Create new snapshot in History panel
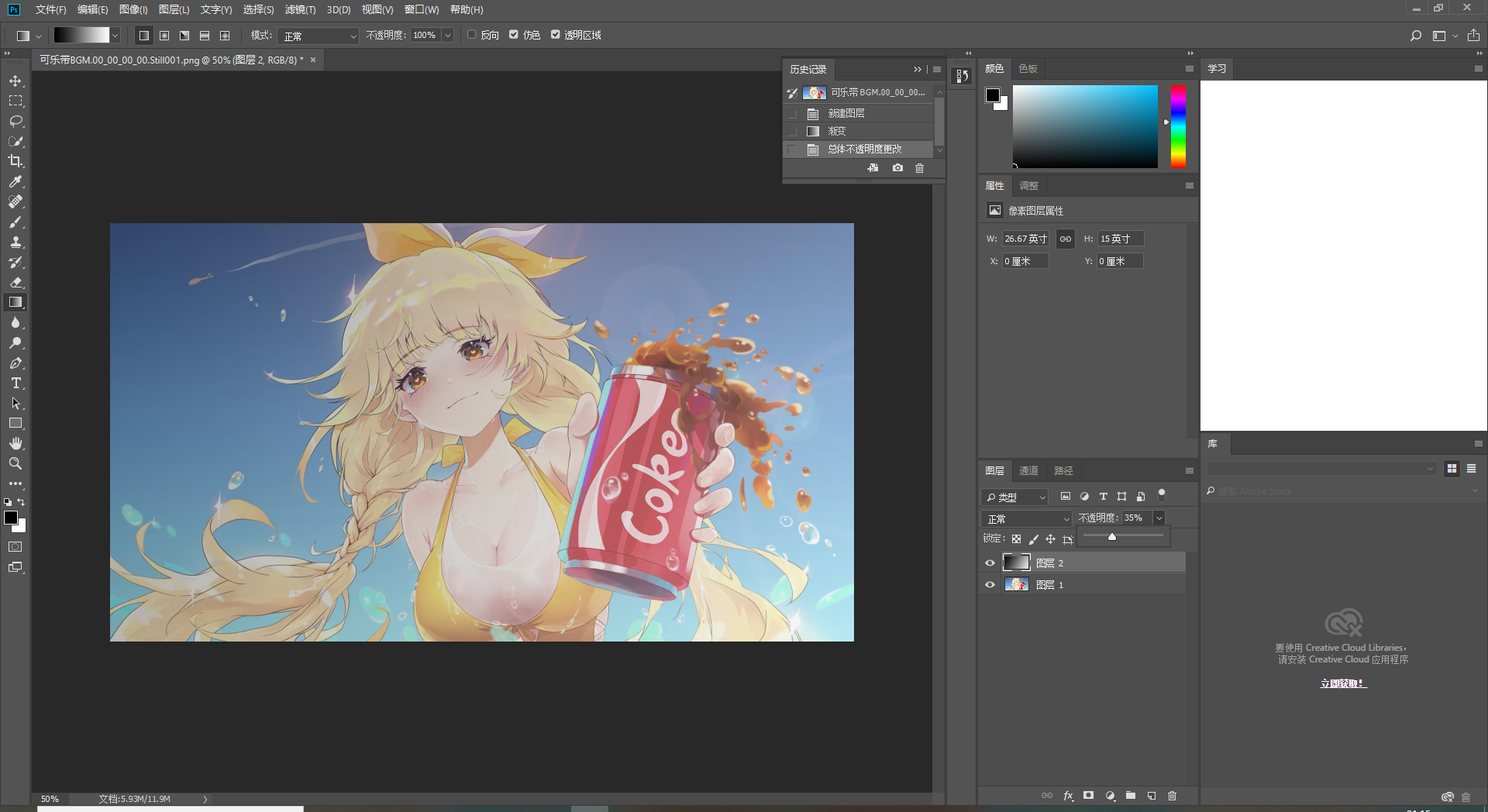 (897, 168)
